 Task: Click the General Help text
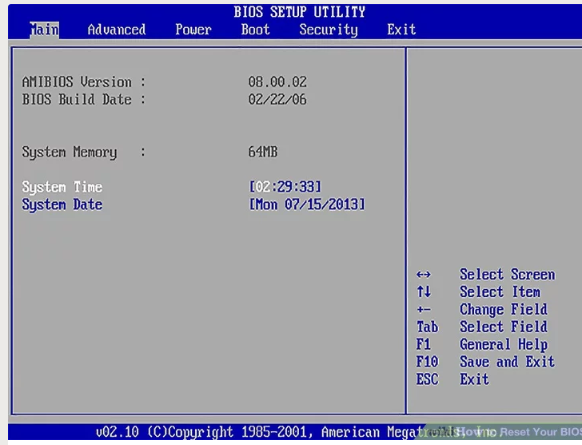point(504,344)
